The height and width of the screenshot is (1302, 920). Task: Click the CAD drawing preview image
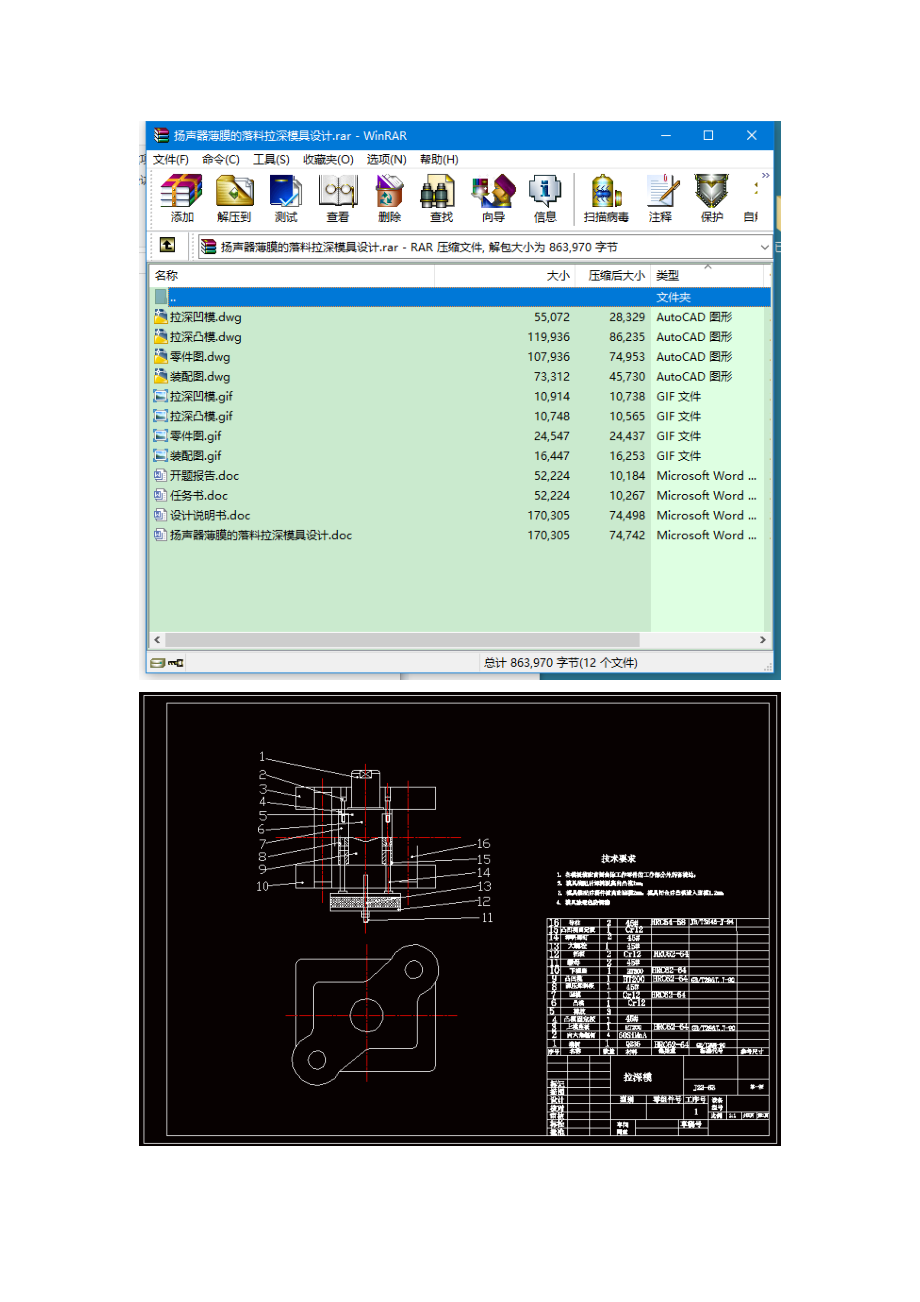(460, 918)
